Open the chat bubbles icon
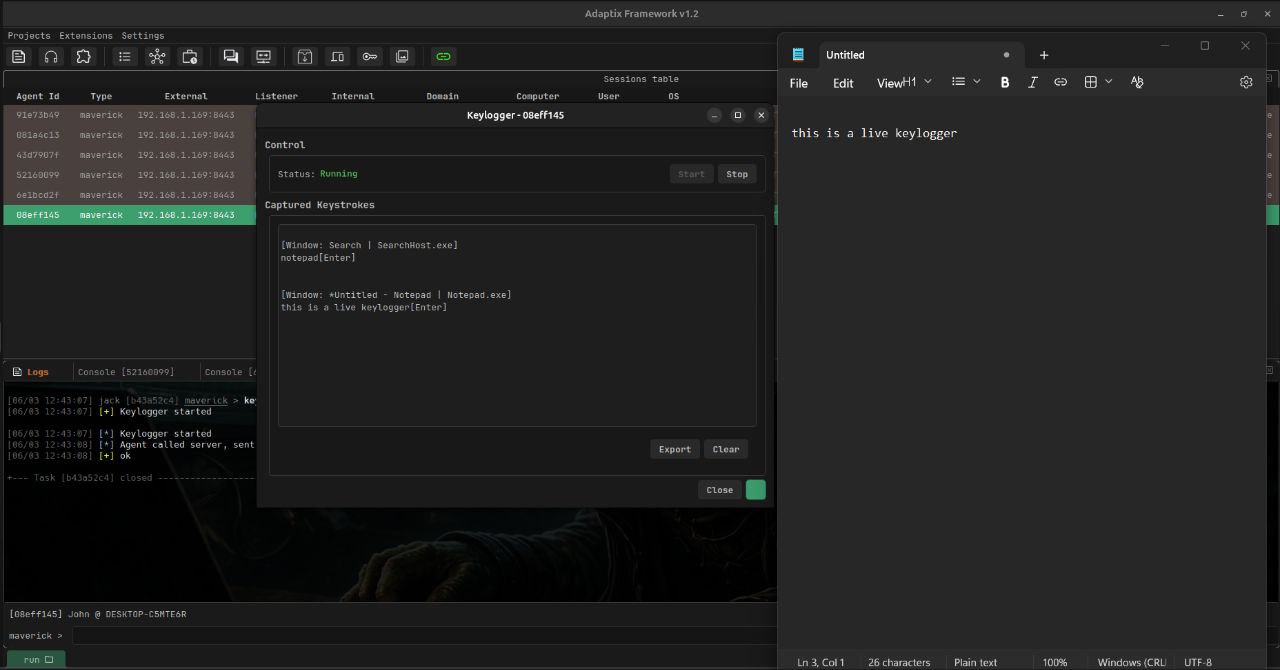This screenshot has width=1280, height=670. tap(231, 57)
